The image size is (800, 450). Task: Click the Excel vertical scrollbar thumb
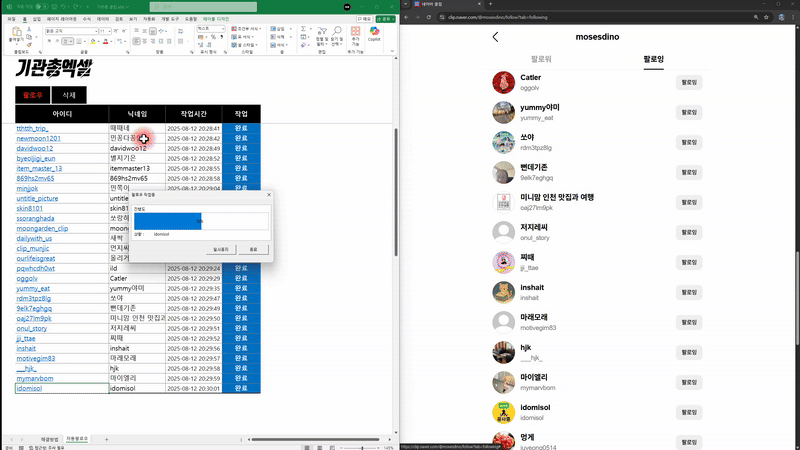tap(395, 192)
